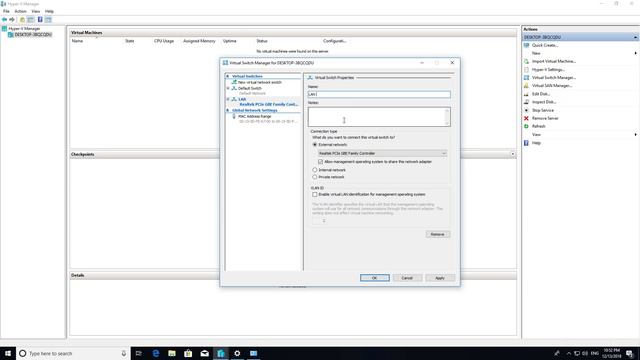The image size is (640, 360).
Task: Select the Internal network radio button
Action: click(315, 170)
